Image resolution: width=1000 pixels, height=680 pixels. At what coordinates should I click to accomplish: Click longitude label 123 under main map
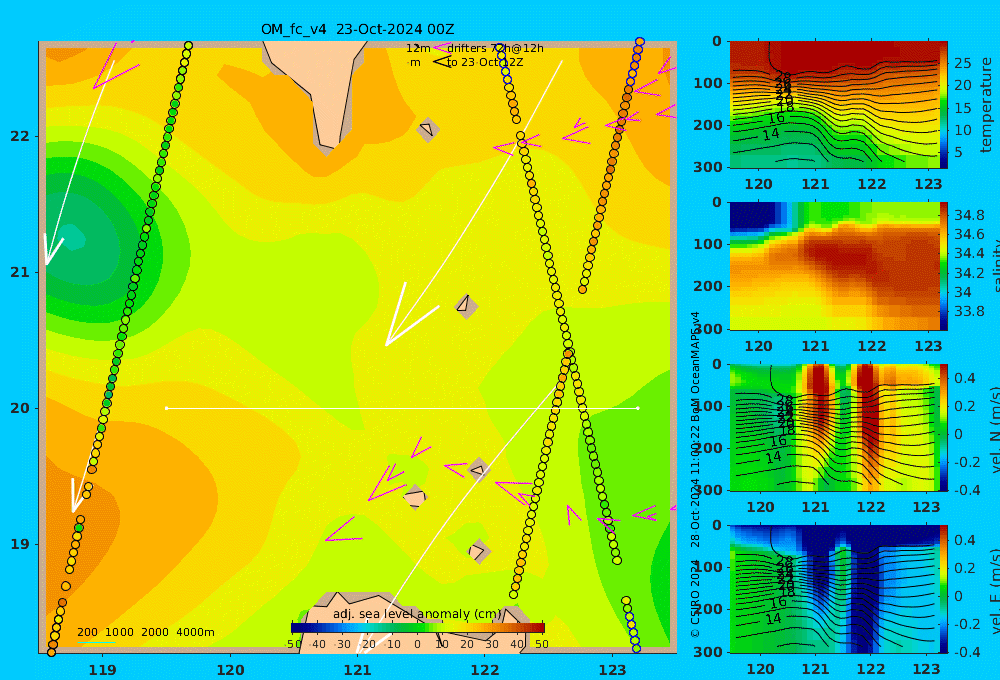pyautogui.click(x=613, y=670)
